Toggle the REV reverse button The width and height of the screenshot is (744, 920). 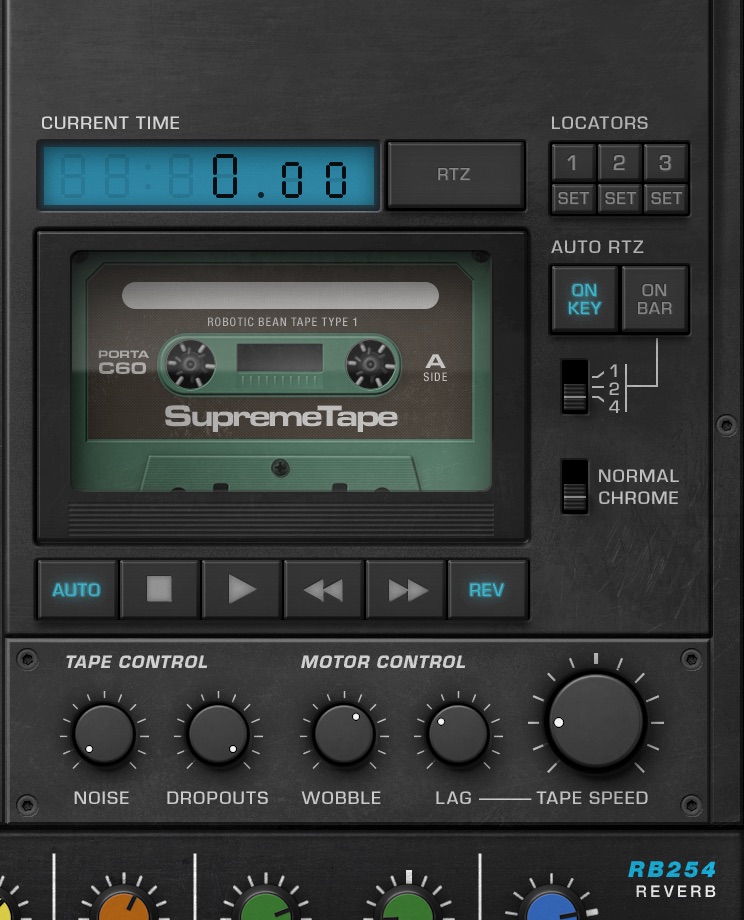point(487,590)
